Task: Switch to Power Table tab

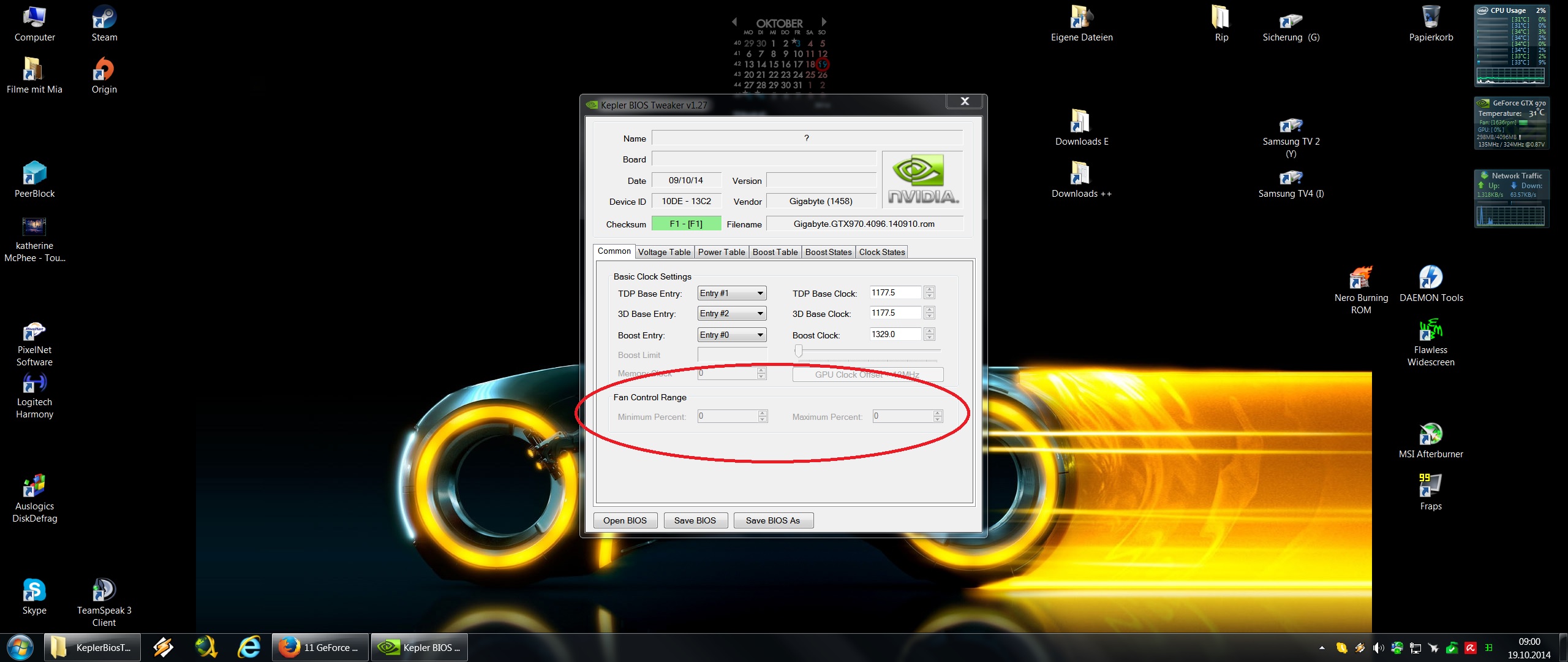Action: pos(721,252)
